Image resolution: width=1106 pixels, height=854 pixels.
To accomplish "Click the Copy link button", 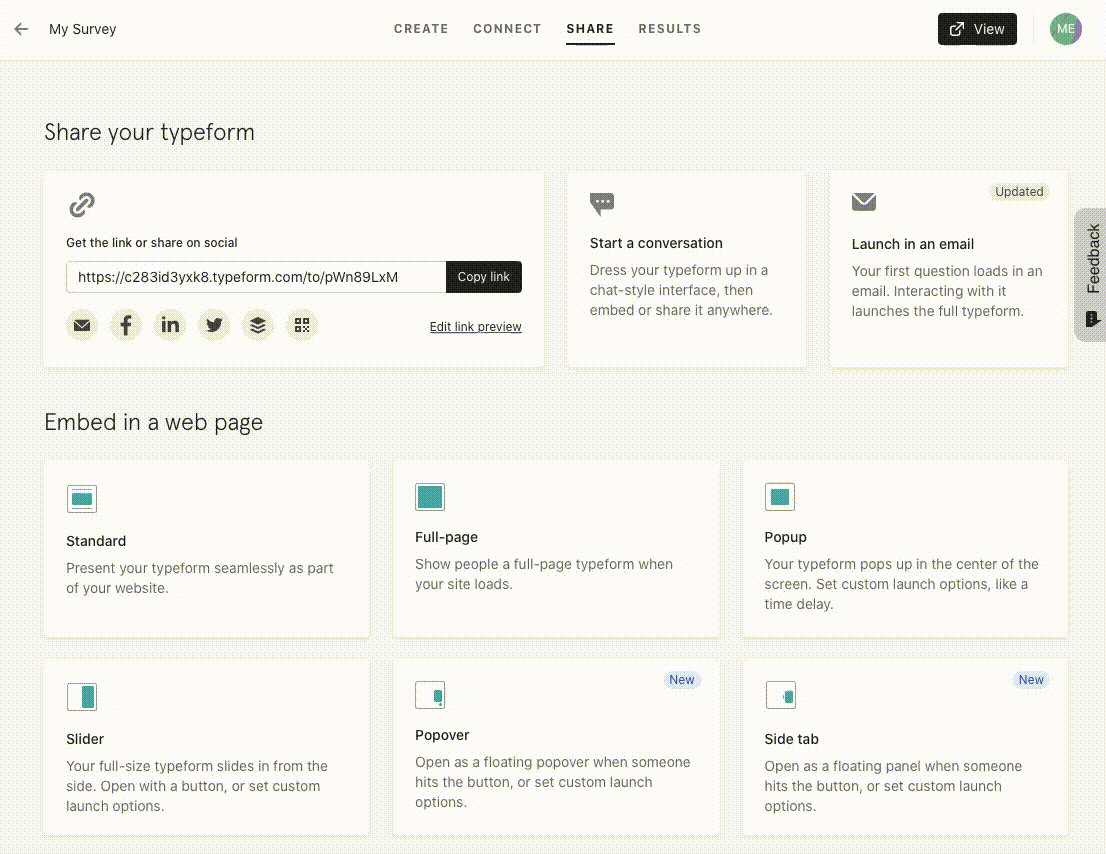I will 483,276.
